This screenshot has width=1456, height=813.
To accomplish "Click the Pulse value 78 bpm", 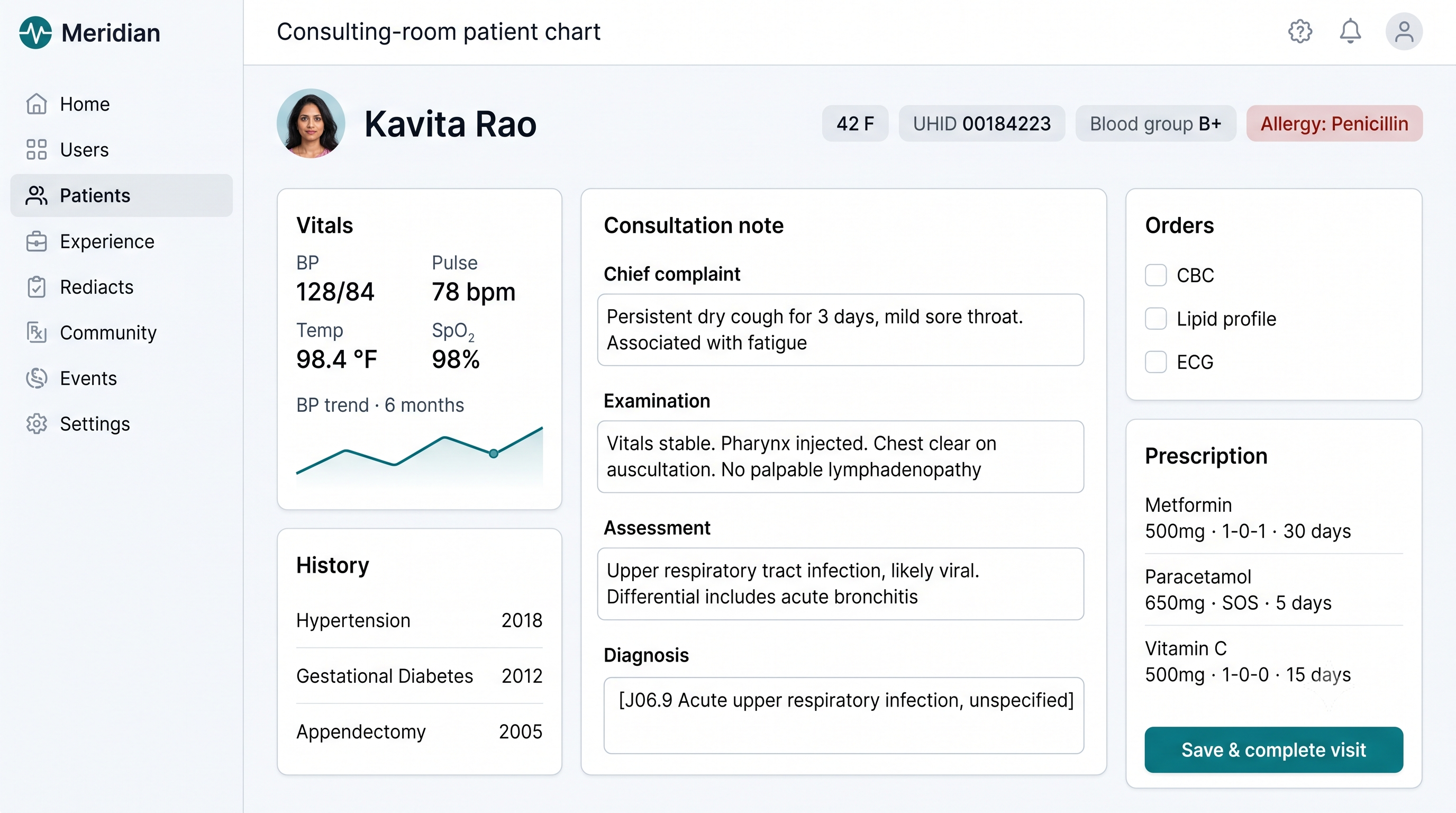I will 474,292.
